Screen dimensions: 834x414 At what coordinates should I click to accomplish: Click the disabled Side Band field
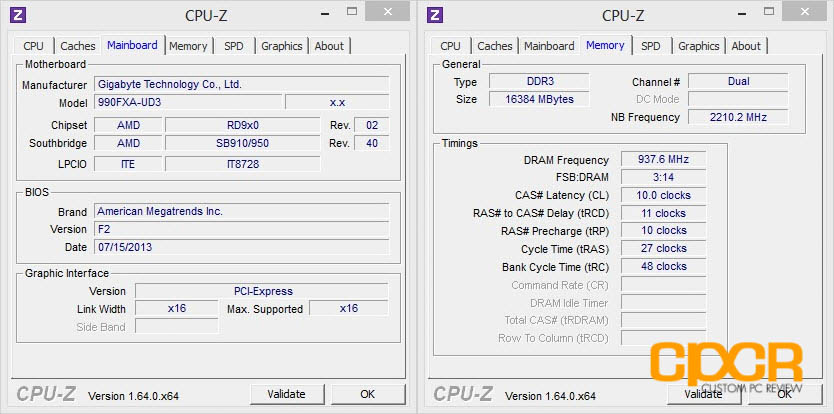[x=177, y=326]
